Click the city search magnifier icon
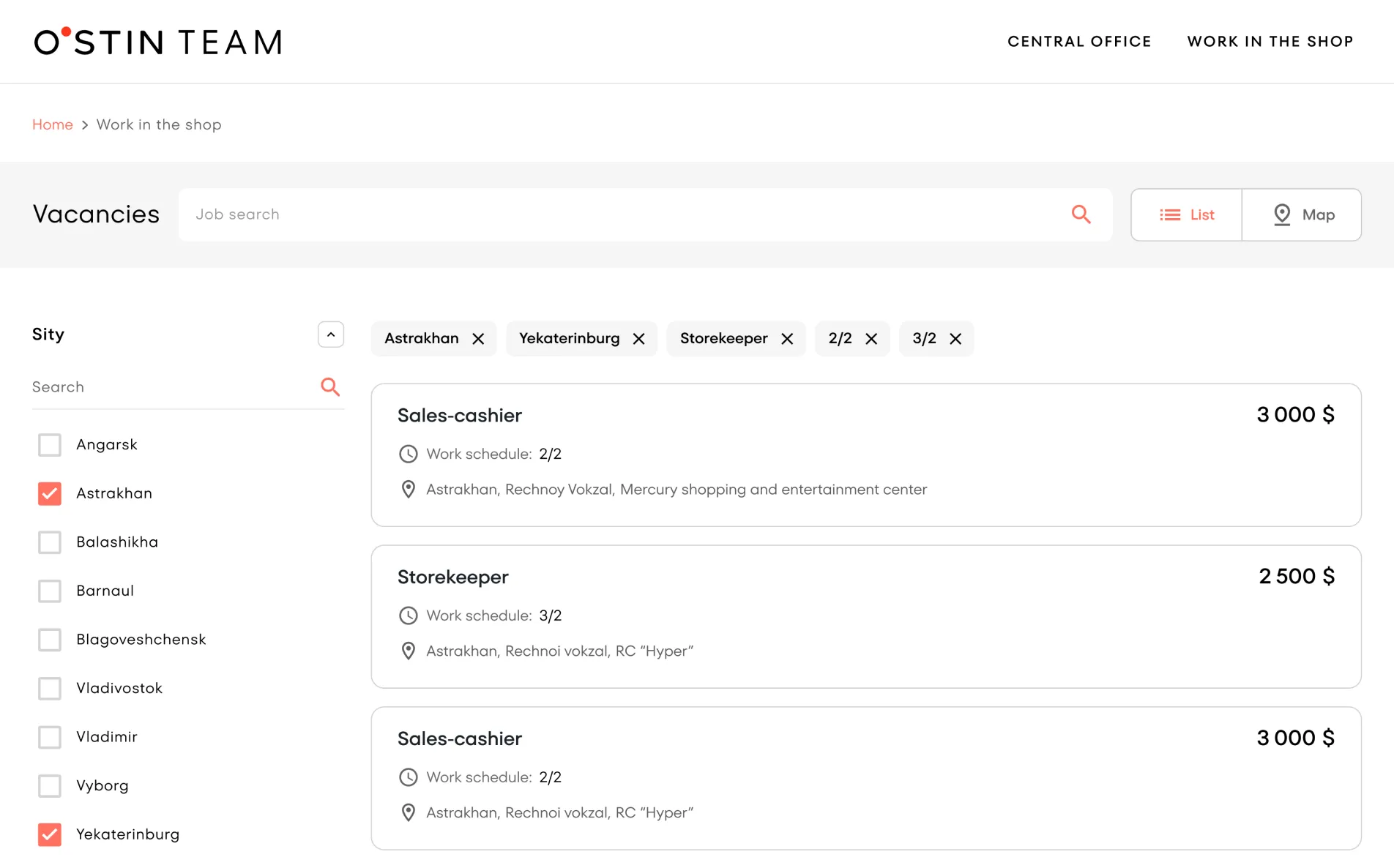This screenshot has height=868, width=1394. [x=330, y=386]
